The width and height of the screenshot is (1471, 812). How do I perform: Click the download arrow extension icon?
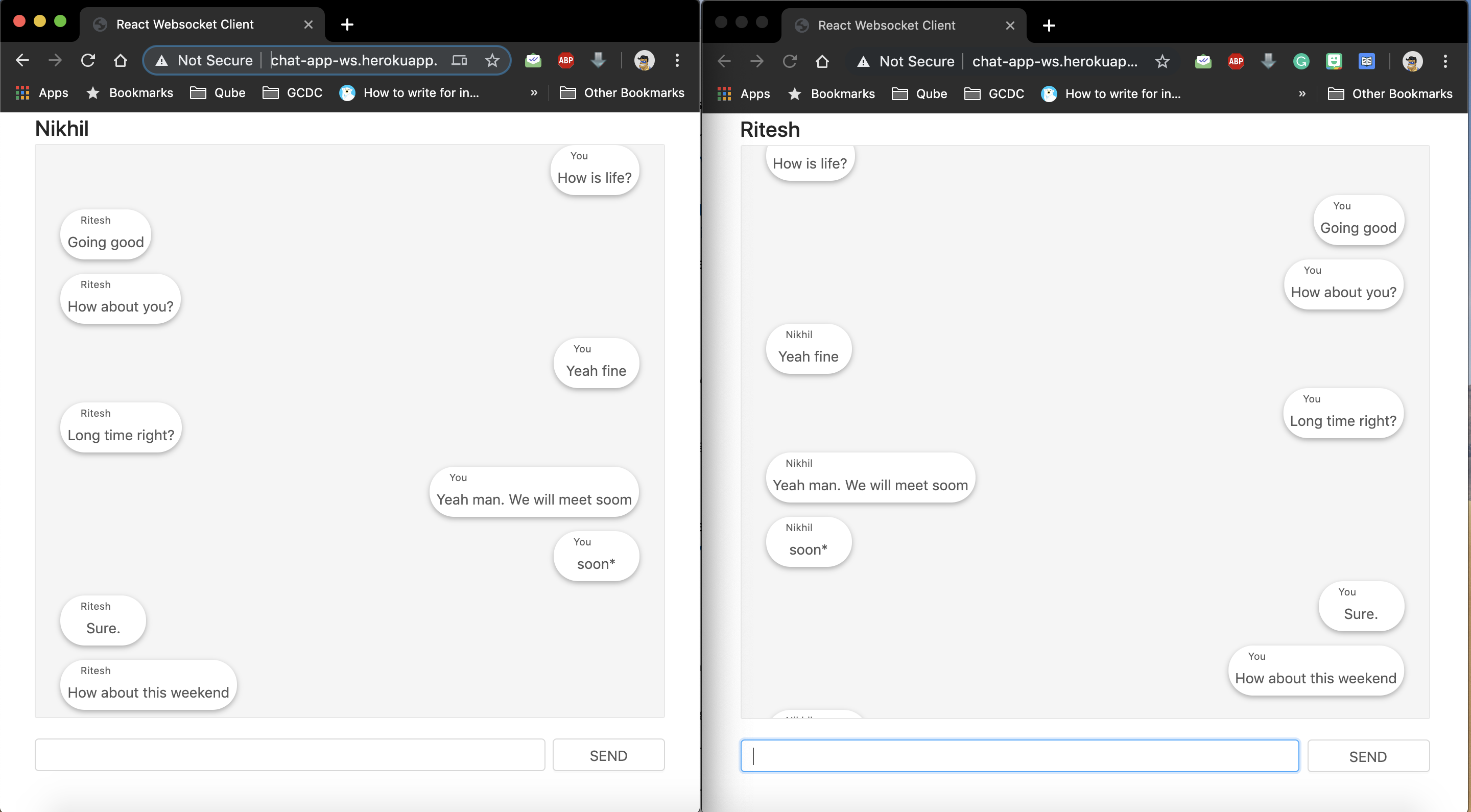tap(598, 60)
